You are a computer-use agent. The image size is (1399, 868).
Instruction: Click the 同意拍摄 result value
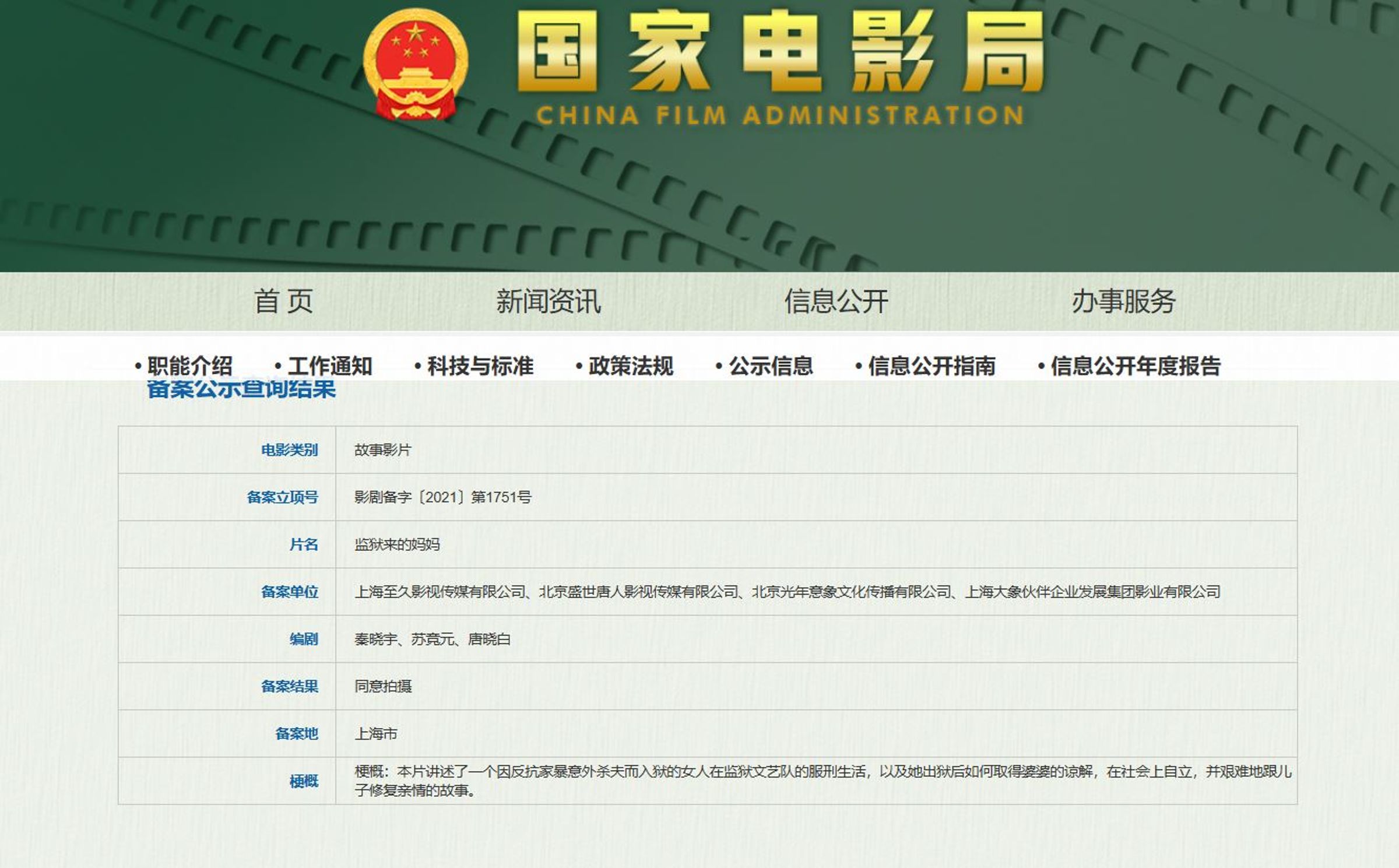[x=383, y=686]
